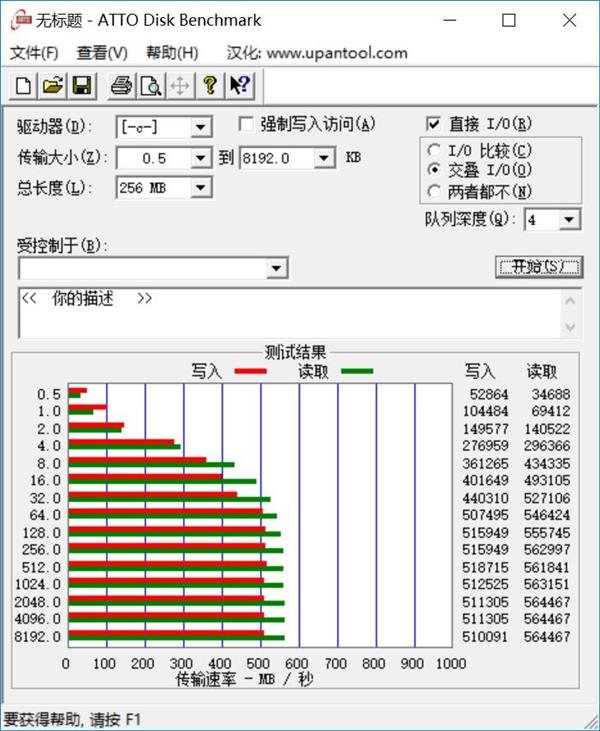
Task: Click the context help arrow icon
Action: point(239,86)
